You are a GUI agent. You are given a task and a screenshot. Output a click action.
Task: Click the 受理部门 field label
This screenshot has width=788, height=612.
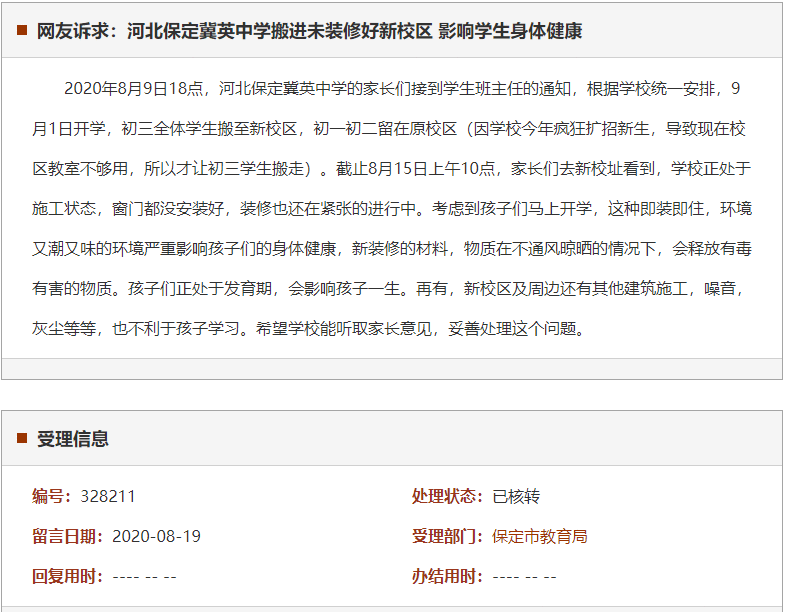pos(449,536)
